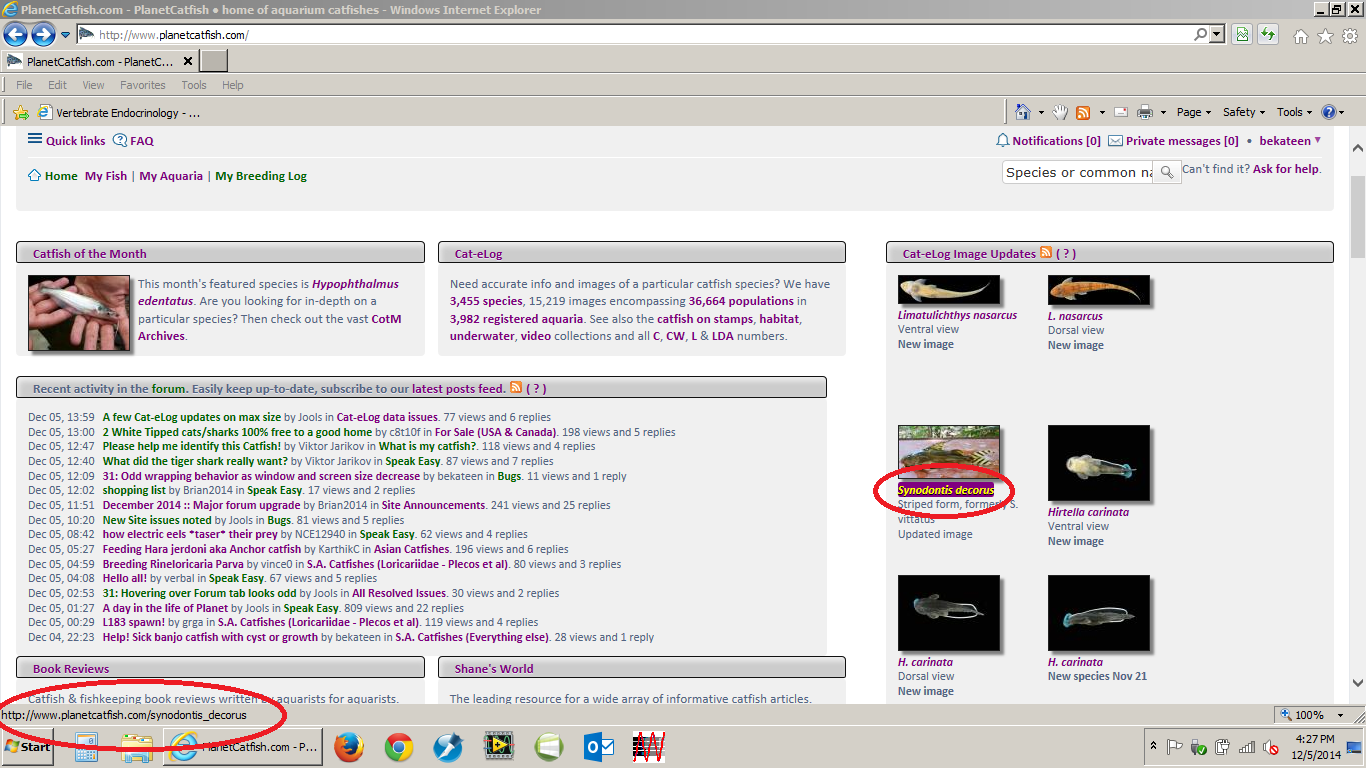Open Quick links menu on page
The width and height of the screenshot is (1366, 768).
pos(67,141)
